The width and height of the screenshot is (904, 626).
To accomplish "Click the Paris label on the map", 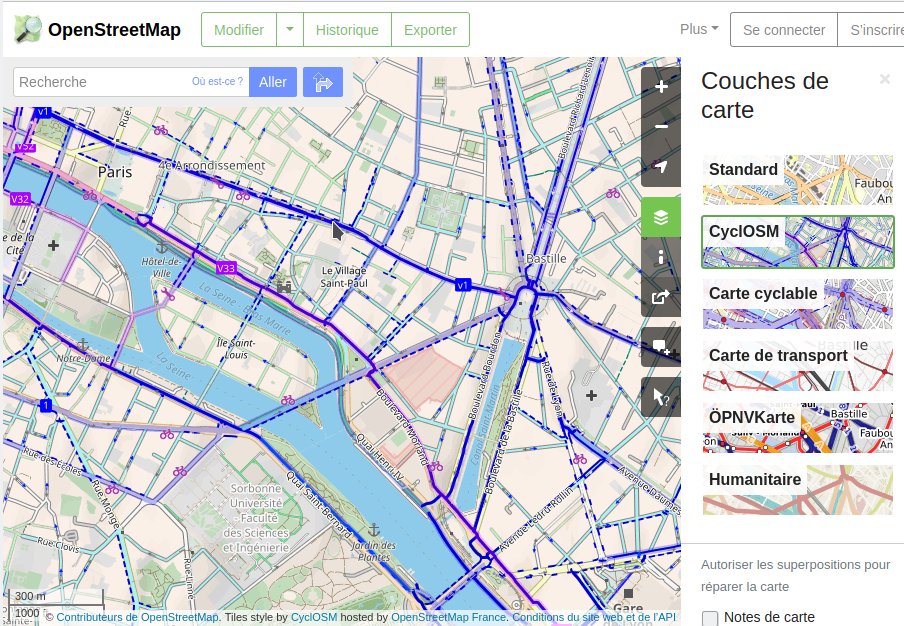I will [x=115, y=172].
